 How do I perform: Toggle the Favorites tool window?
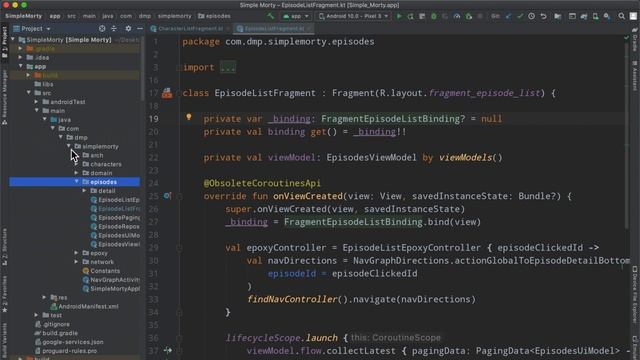click(4, 294)
